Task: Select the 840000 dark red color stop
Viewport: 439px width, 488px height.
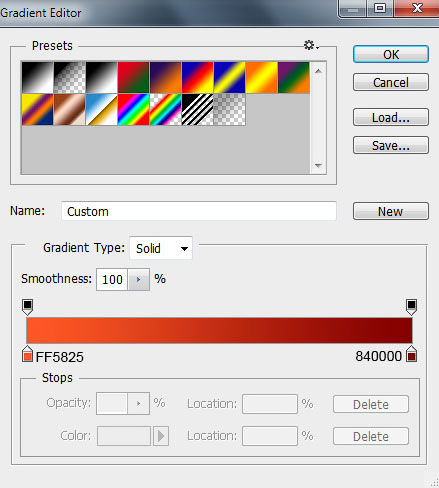Action: tap(412, 354)
